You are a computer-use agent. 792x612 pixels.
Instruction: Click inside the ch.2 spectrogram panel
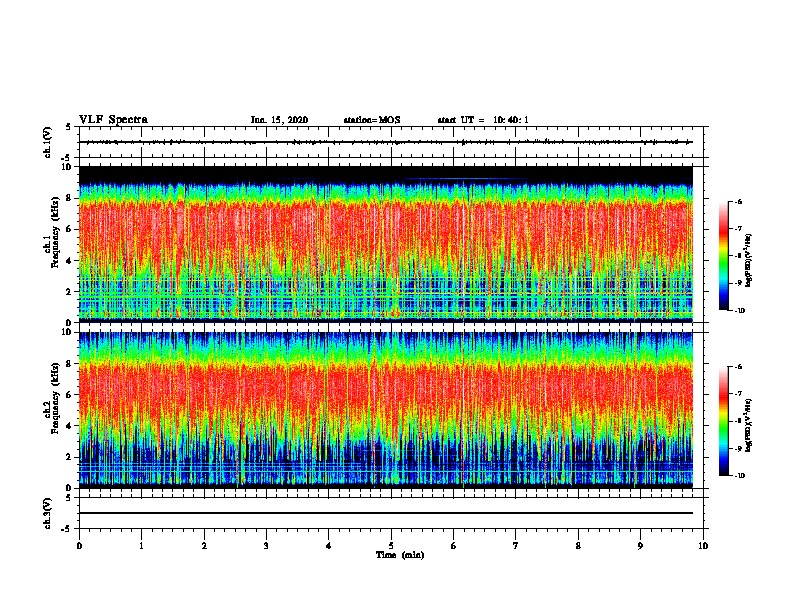coord(386,410)
